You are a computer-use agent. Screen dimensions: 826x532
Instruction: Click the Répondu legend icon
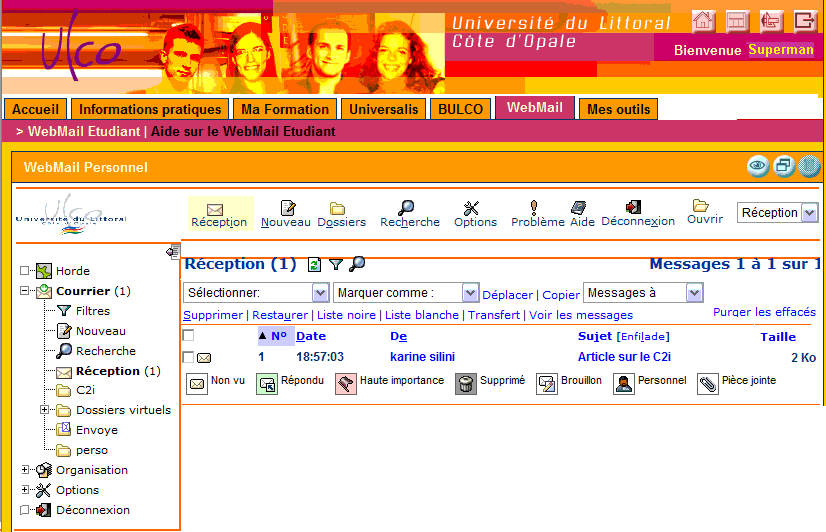click(x=267, y=384)
